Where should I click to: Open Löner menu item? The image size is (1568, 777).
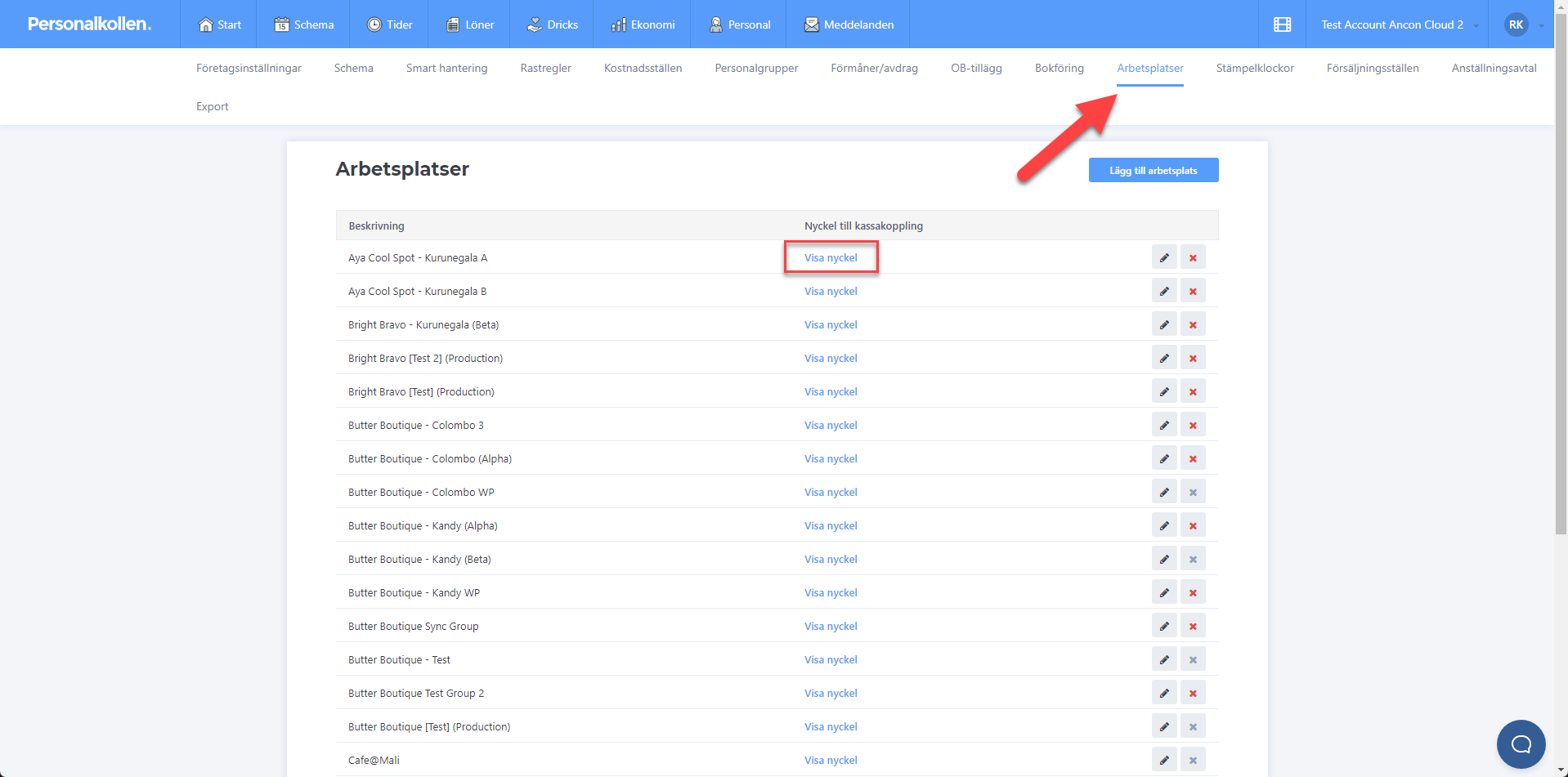(469, 25)
